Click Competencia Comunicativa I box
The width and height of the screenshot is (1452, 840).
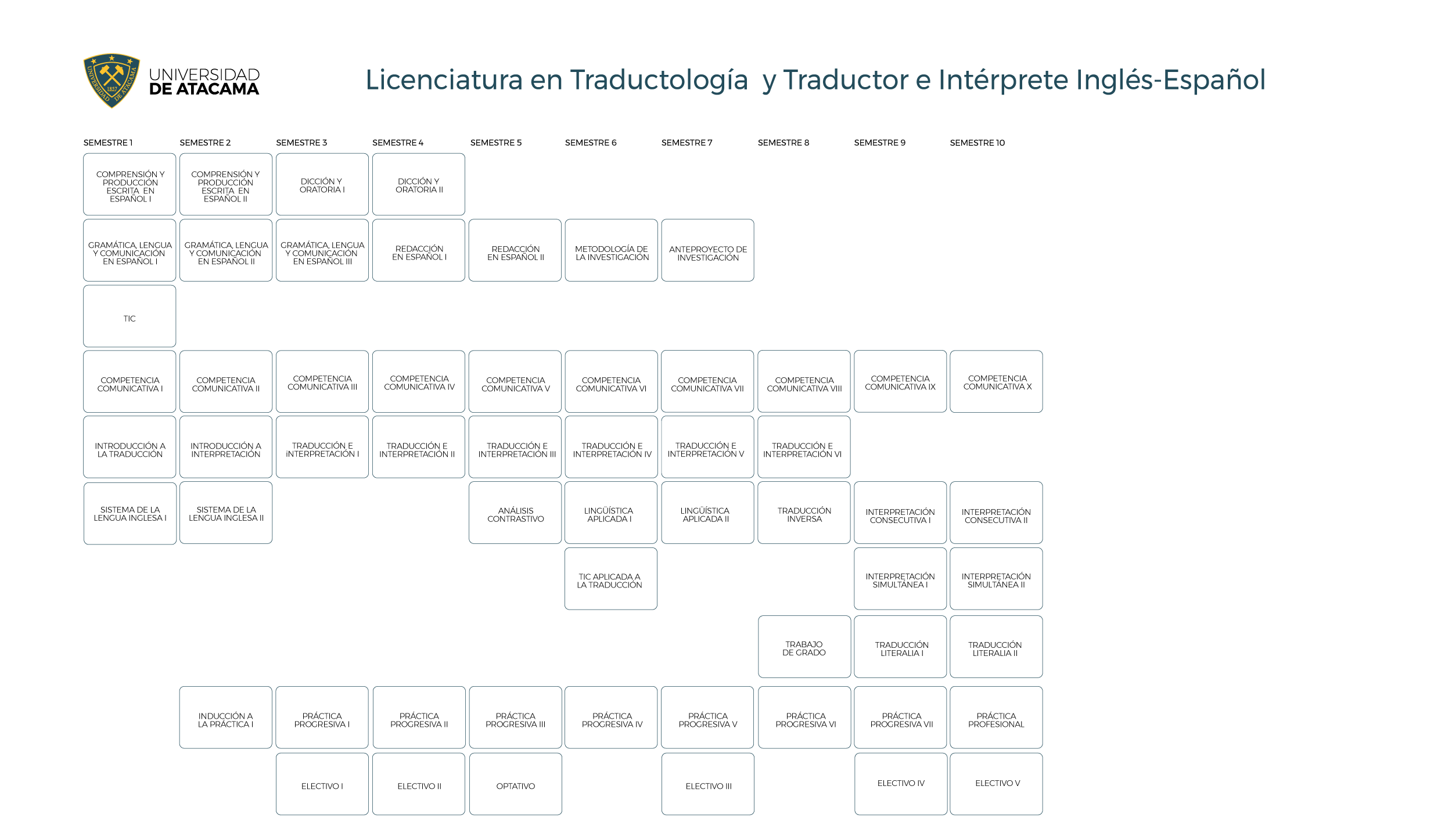(x=130, y=382)
